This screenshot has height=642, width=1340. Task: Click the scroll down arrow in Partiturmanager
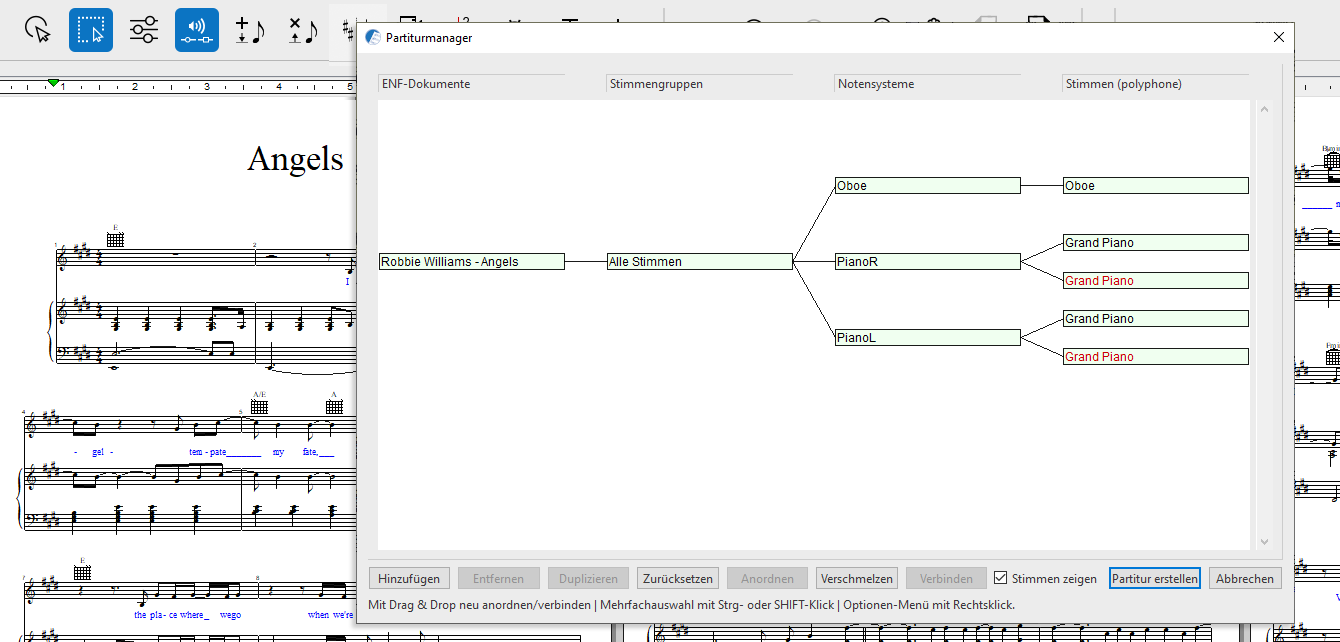click(1264, 541)
